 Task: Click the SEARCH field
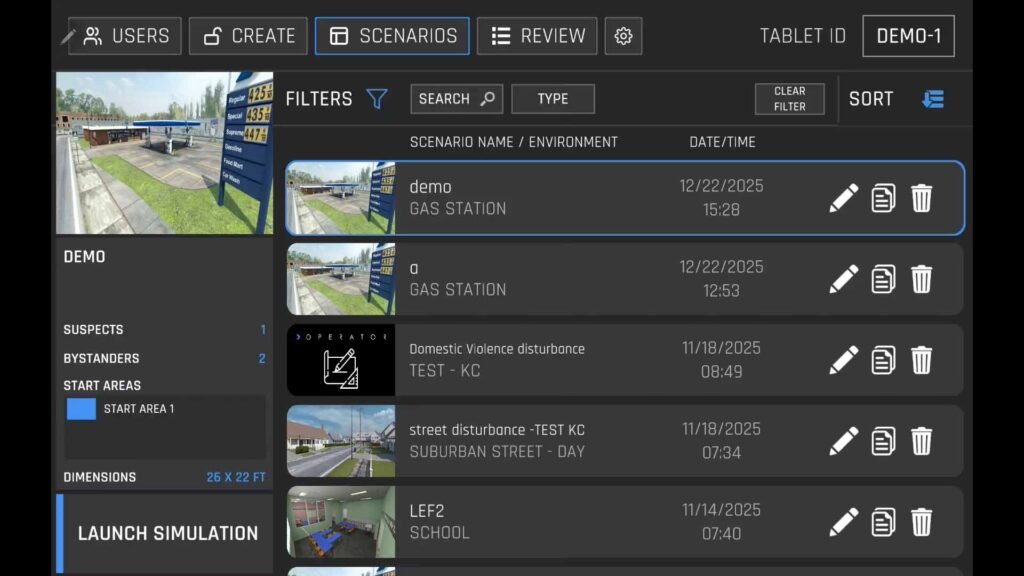click(x=456, y=99)
